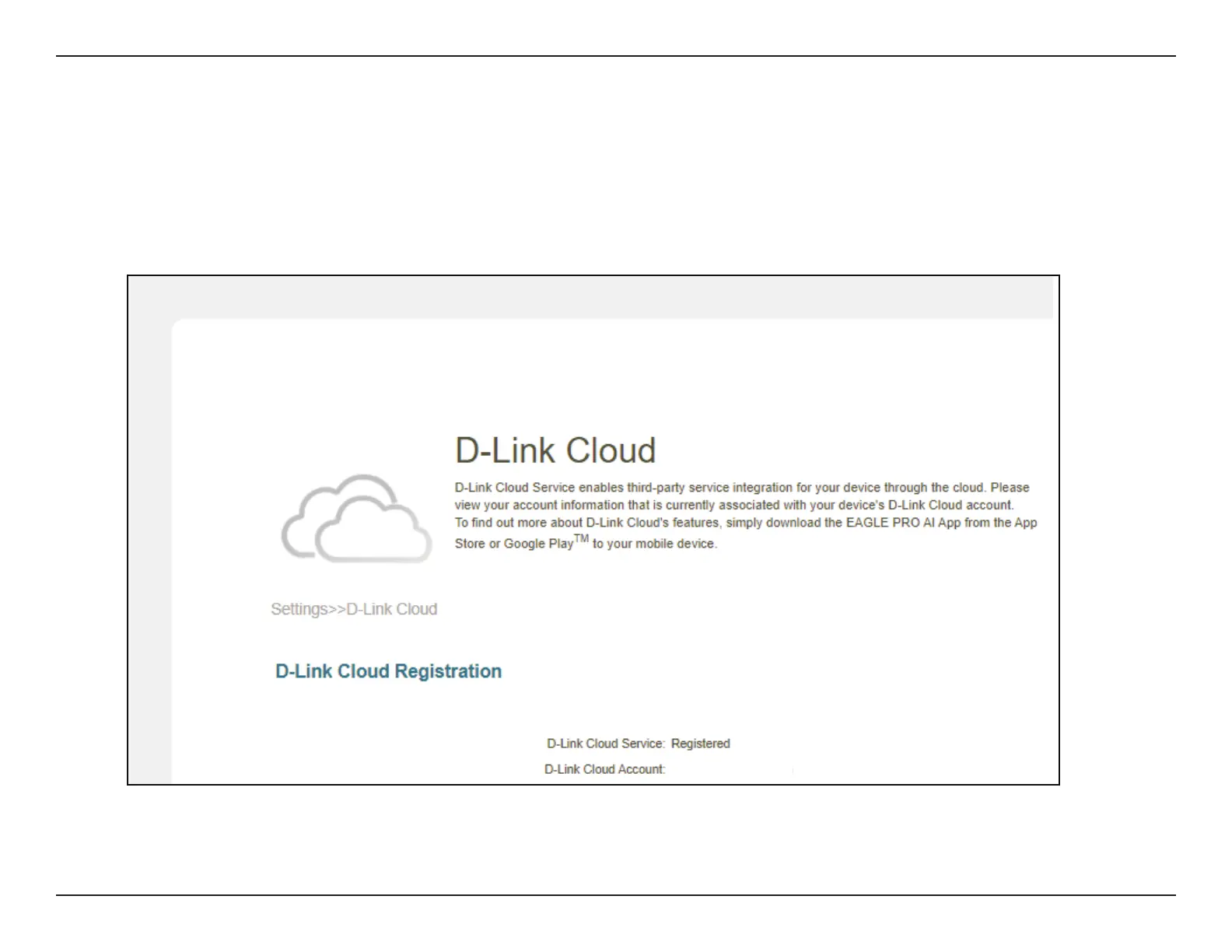Image resolution: width=1232 pixels, height=952 pixels.
Task: Click the Settings>>D-Link Cloud breadcrumb
Action: (x=354, y=609)
